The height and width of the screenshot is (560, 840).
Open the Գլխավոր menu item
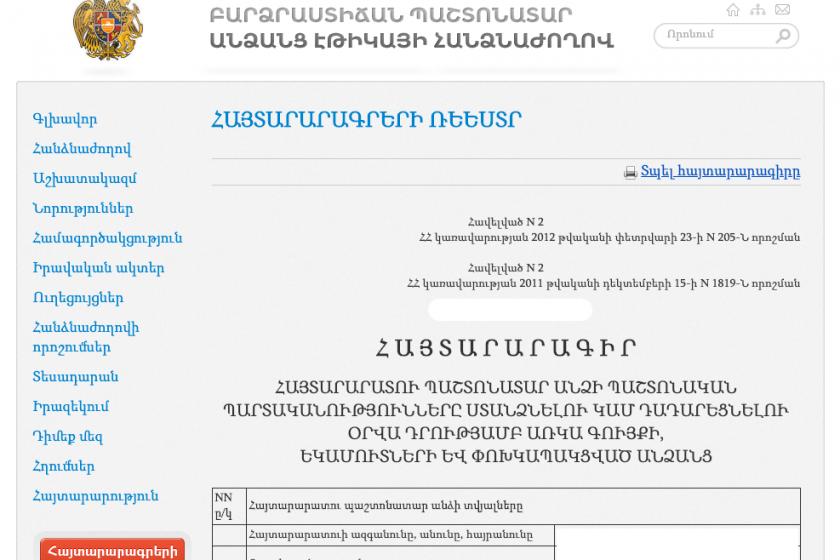point(65,120)
